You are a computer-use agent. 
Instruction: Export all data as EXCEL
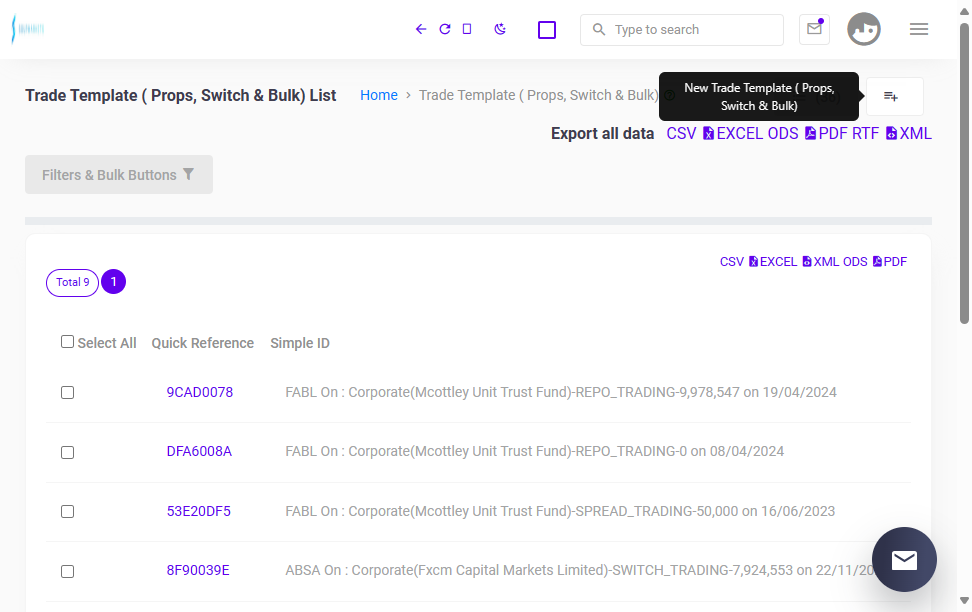pos(733,133)
